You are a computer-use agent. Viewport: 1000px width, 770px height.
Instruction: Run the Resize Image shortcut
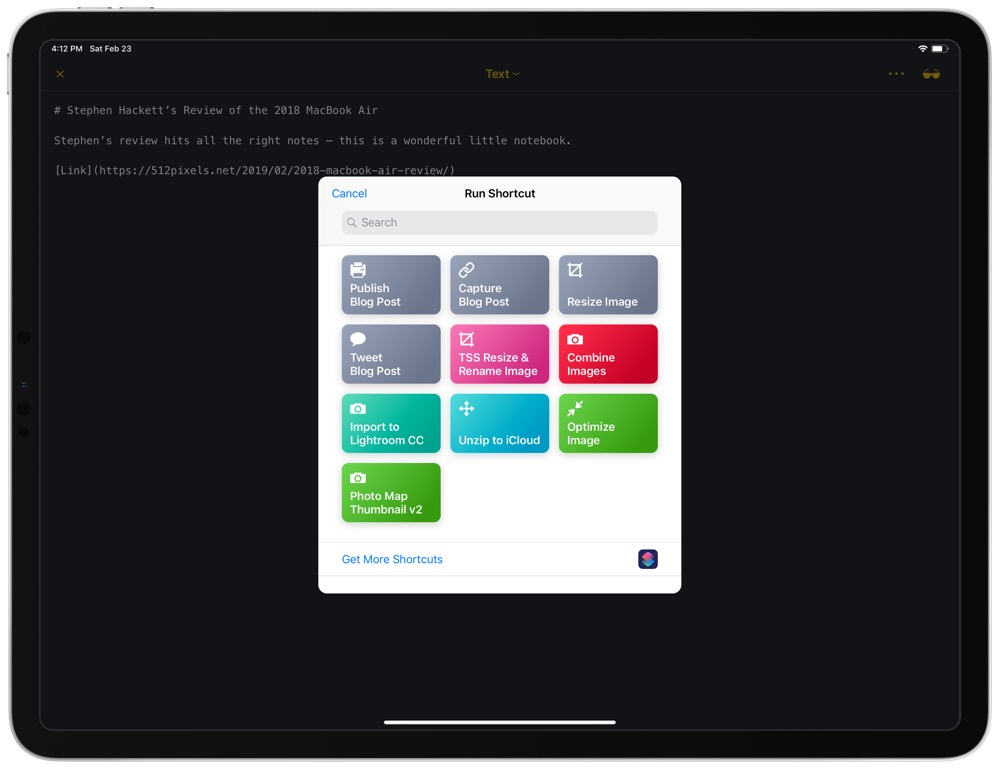point(608,285)
